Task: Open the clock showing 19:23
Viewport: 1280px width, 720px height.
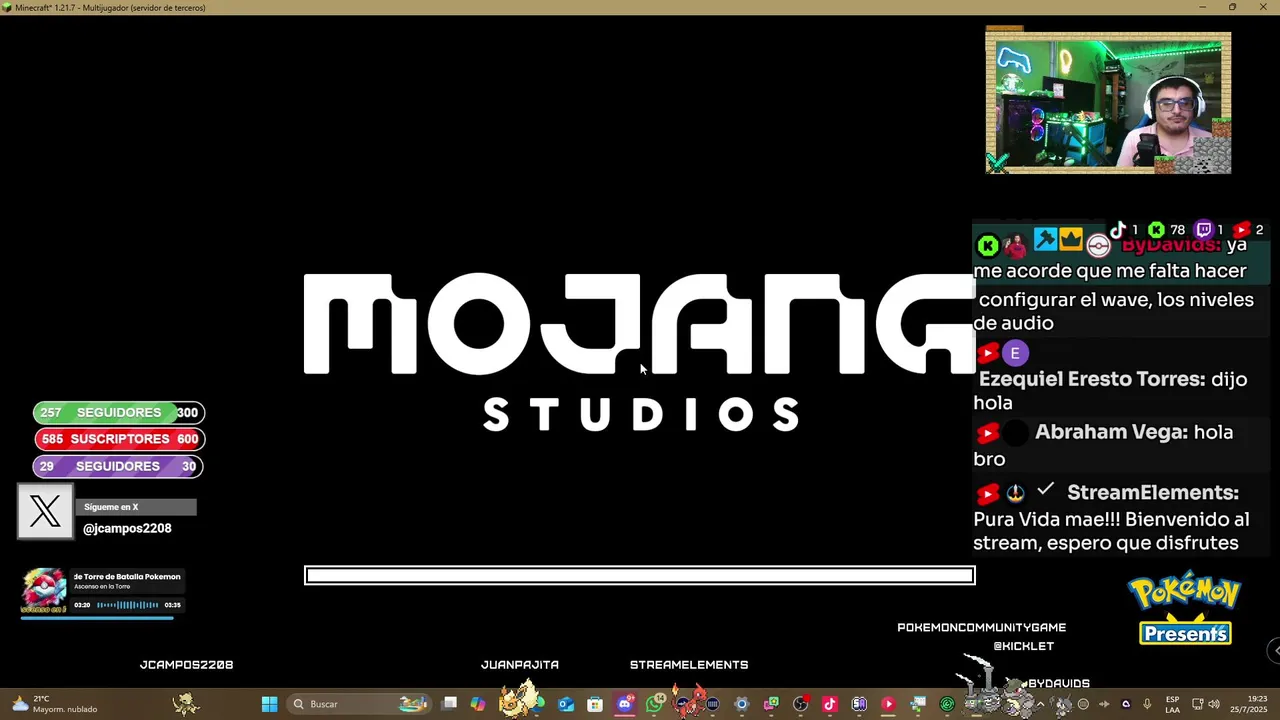Action: click(x=1248, y=704)
